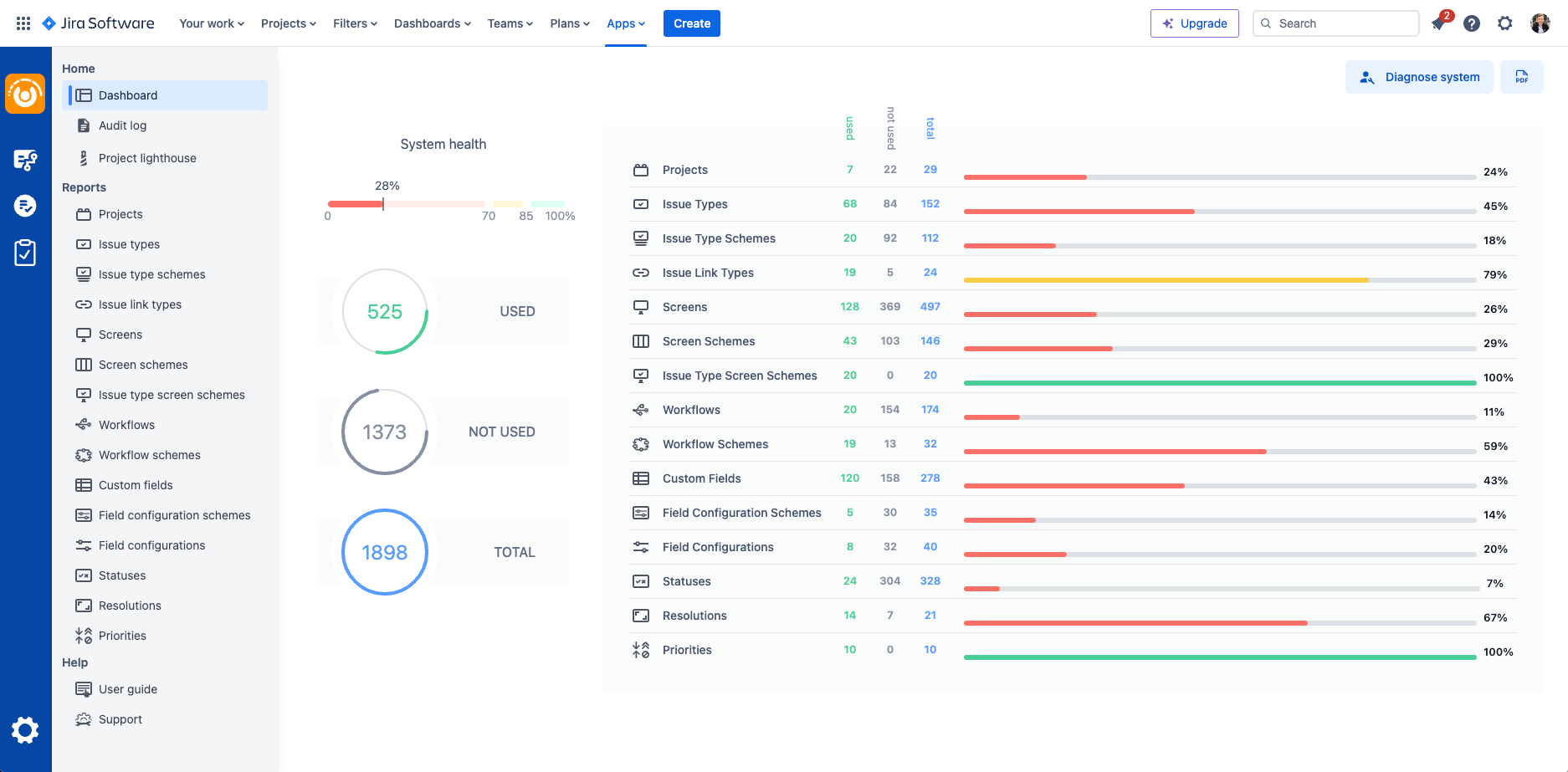Screen dimensions: 1568x772
Task: Click Statuses not-used value 304
Action: pos(890,580)
